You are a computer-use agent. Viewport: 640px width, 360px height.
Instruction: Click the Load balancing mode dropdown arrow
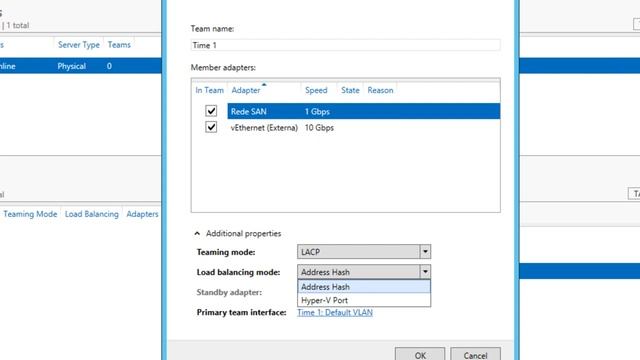point(425,271)
